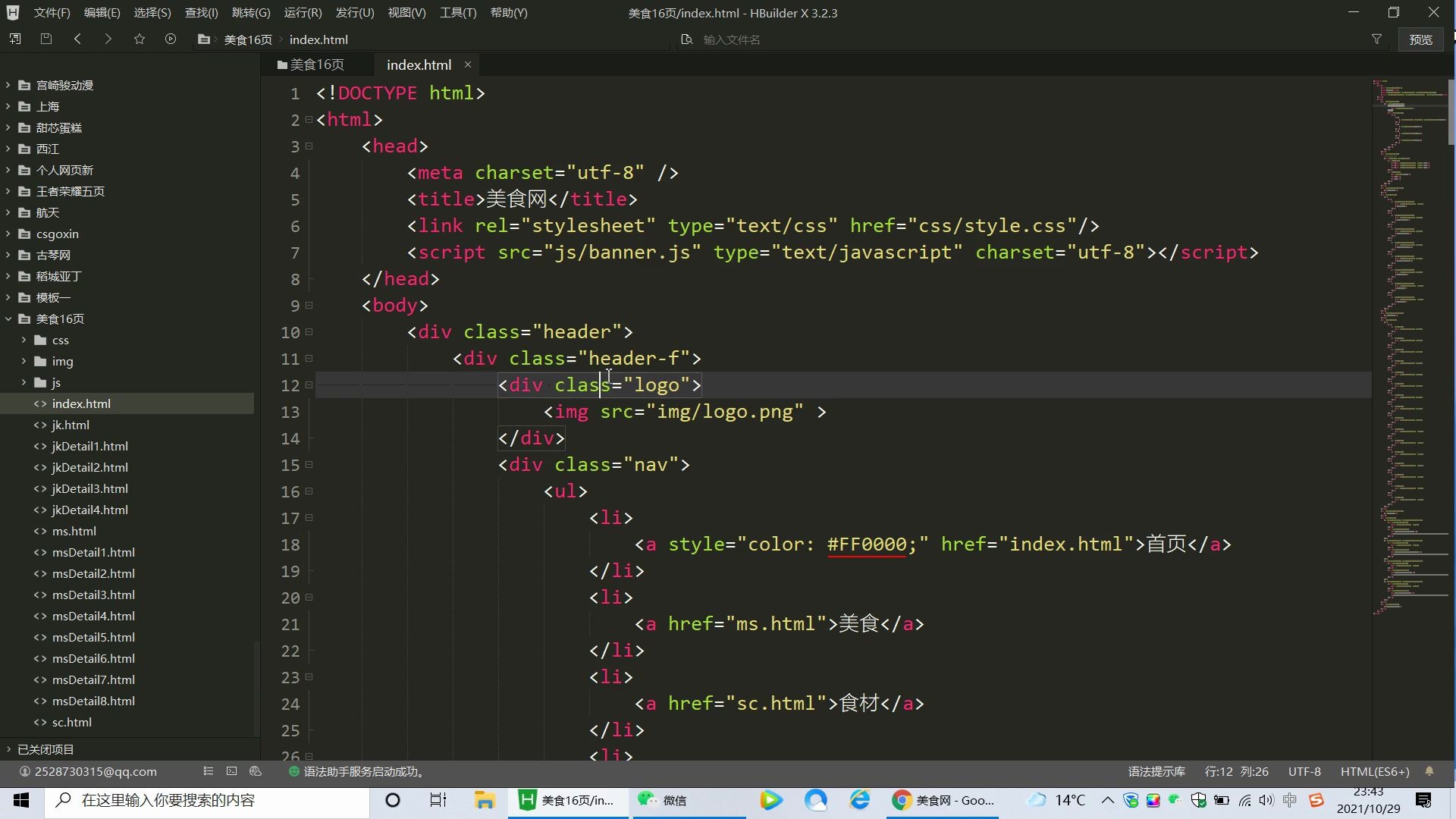This screenshot has height=819, width=1456.
Task: Open the terminal icon in status bar
Action: (231, 771)
